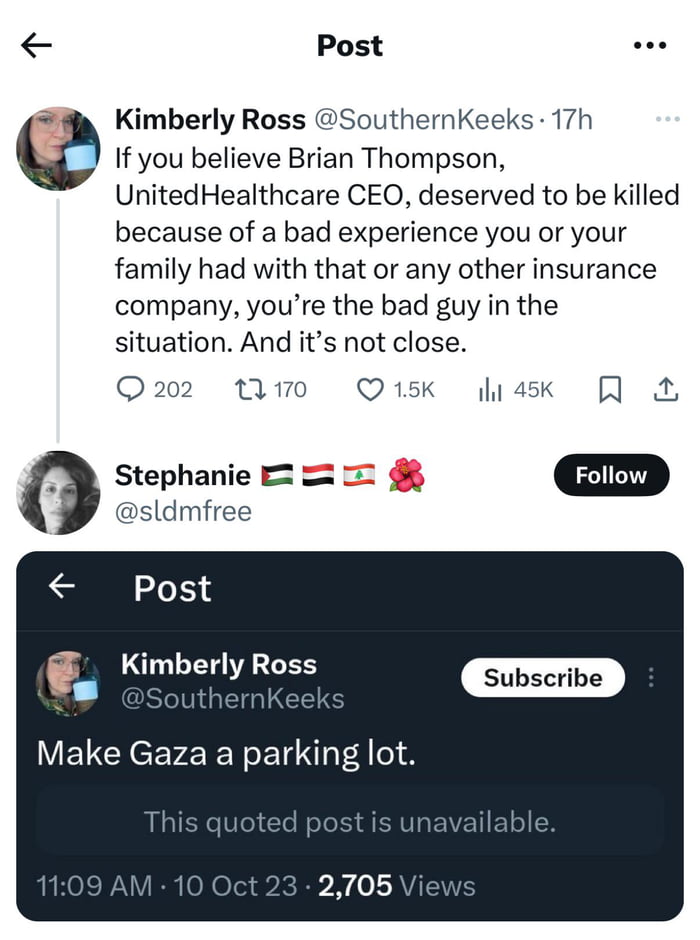Open the three-dot menu at top right

(x=651, y=44)
